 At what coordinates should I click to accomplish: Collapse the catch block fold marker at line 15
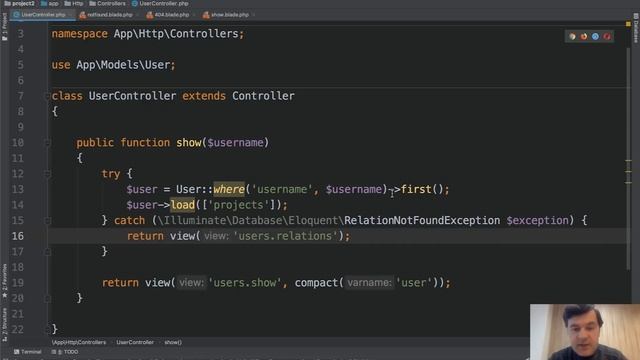point(47,221)
